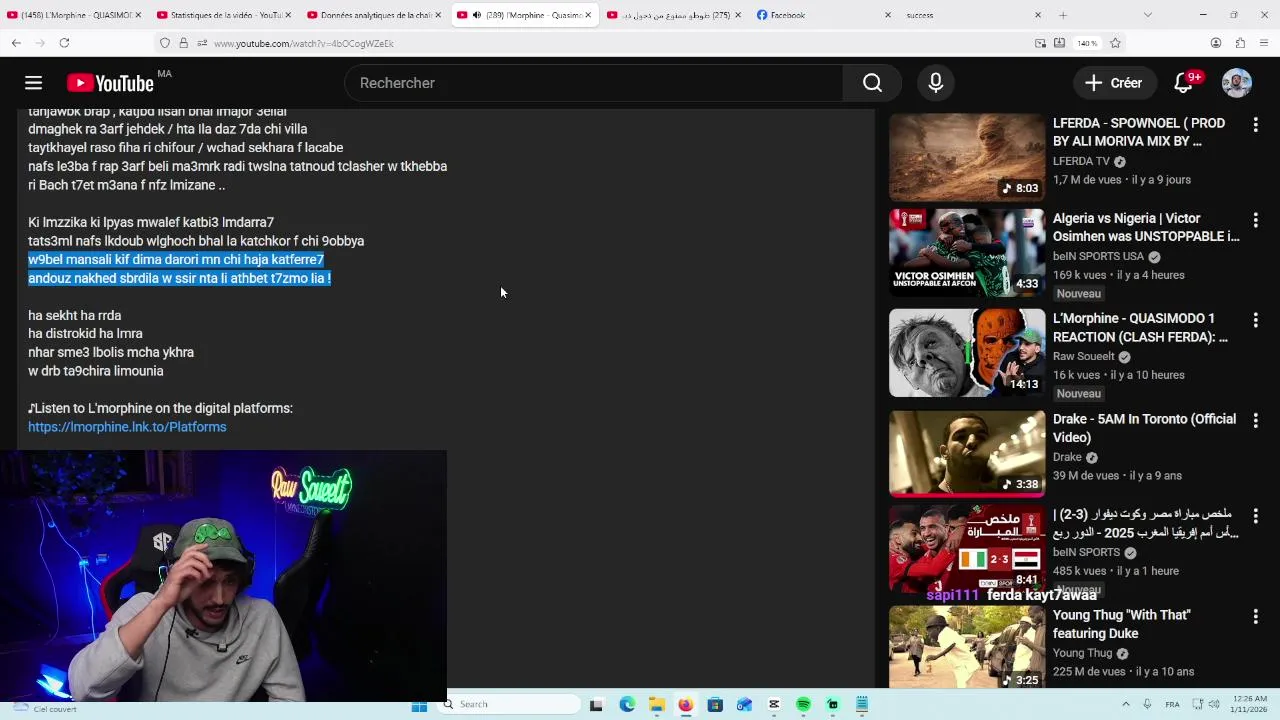Viewport: 1280px width, 720px height.
Task: List all tabs dropdown arrow
Action: click(1147, 15)
